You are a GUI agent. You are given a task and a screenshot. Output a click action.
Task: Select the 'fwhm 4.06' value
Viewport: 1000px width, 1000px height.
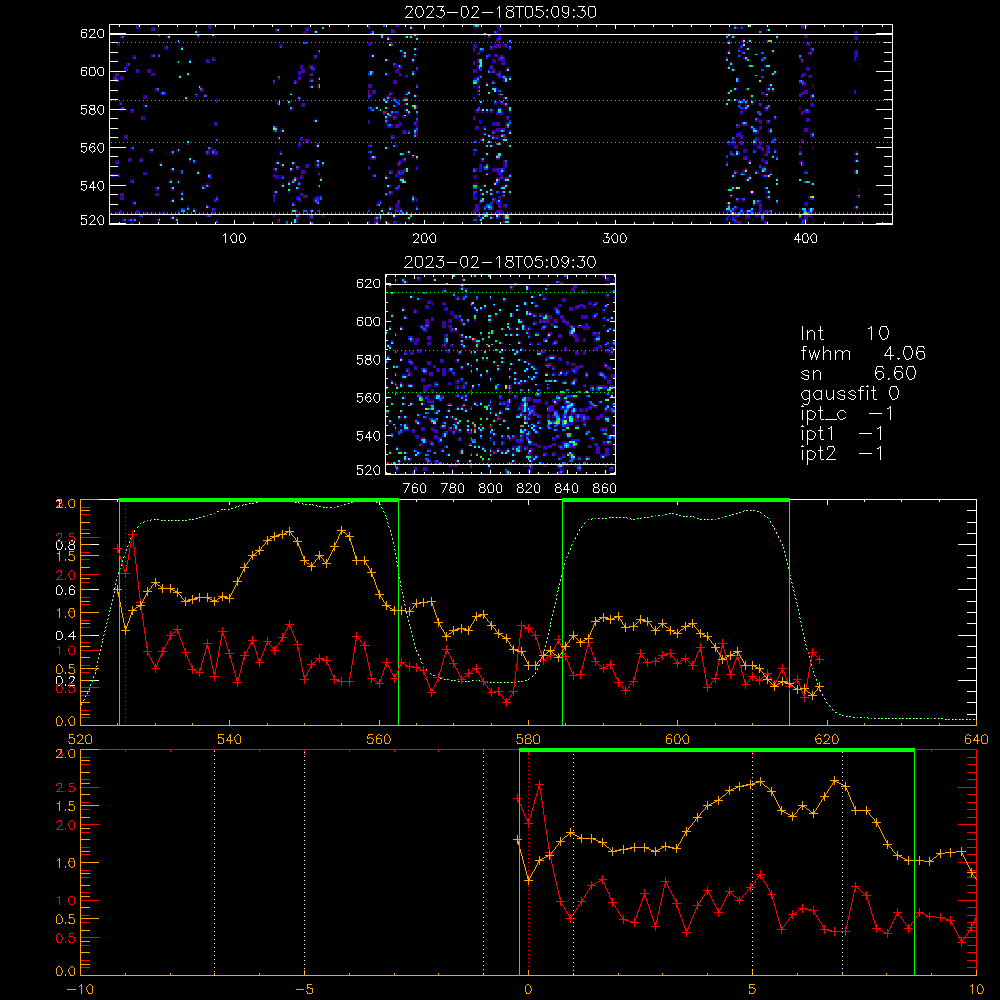[x=863, y=353]
